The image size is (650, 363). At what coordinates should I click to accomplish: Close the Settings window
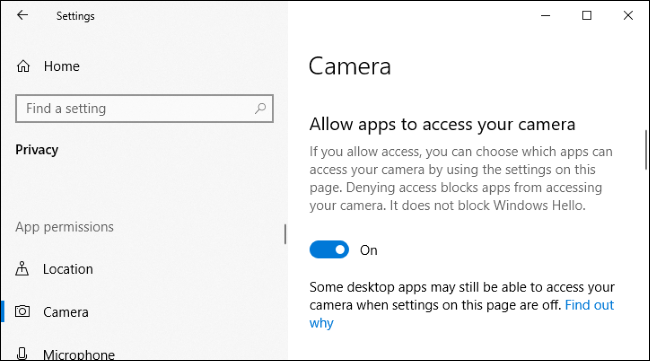click(x=628, y=16)
